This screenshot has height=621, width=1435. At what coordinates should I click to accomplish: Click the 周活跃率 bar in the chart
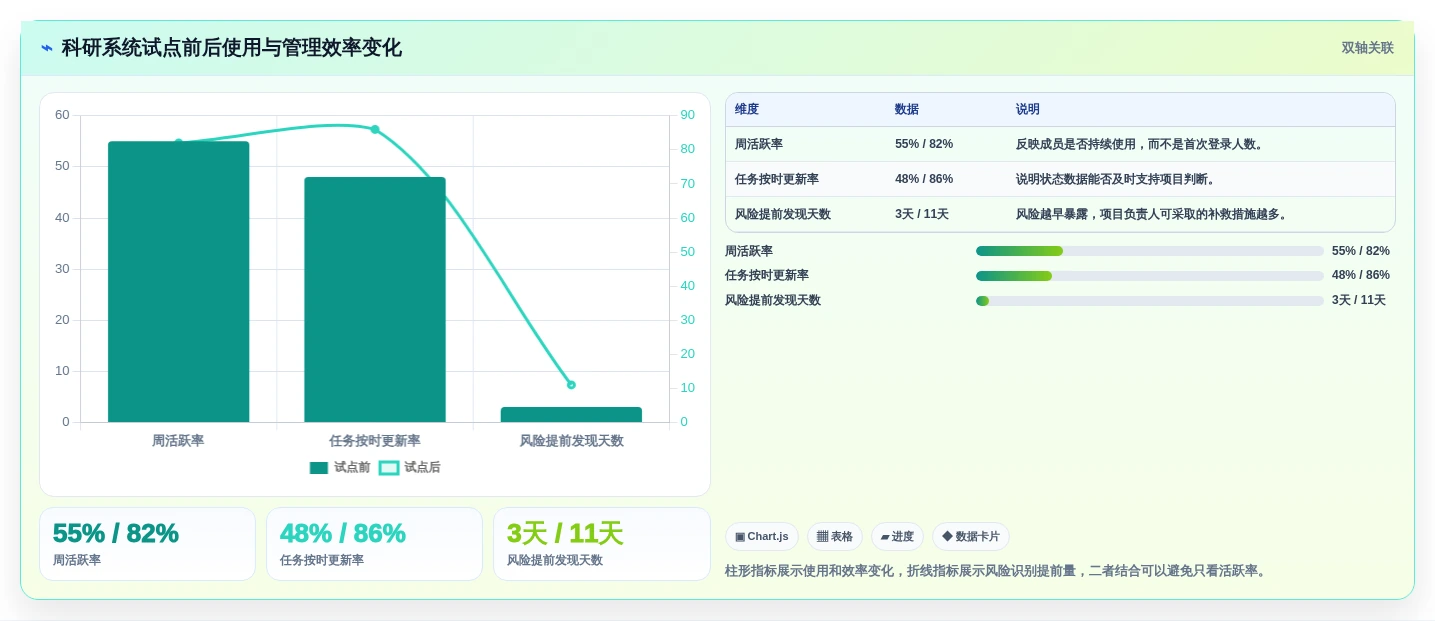(178, 282)
